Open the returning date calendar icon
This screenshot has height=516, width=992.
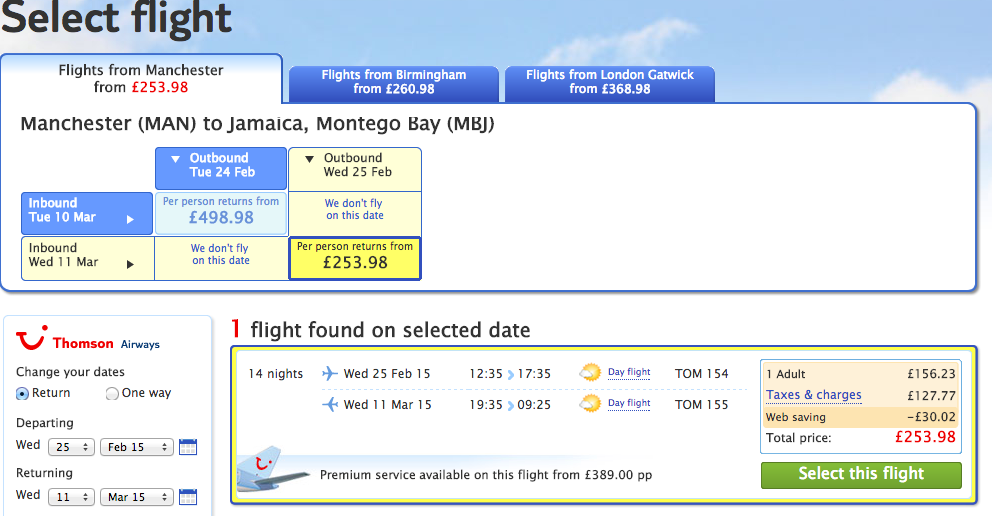click(188, 497)
